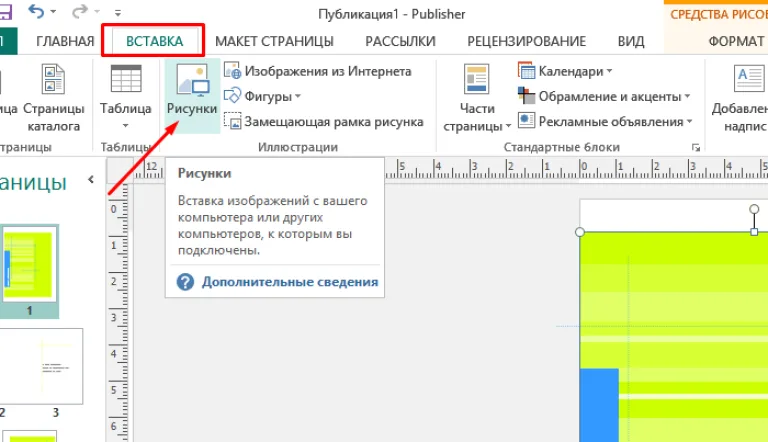Open the Undo history dropdown arrow
Image resolution: width=768 pixels, height=442 pixels.
(x=53, y=11)
